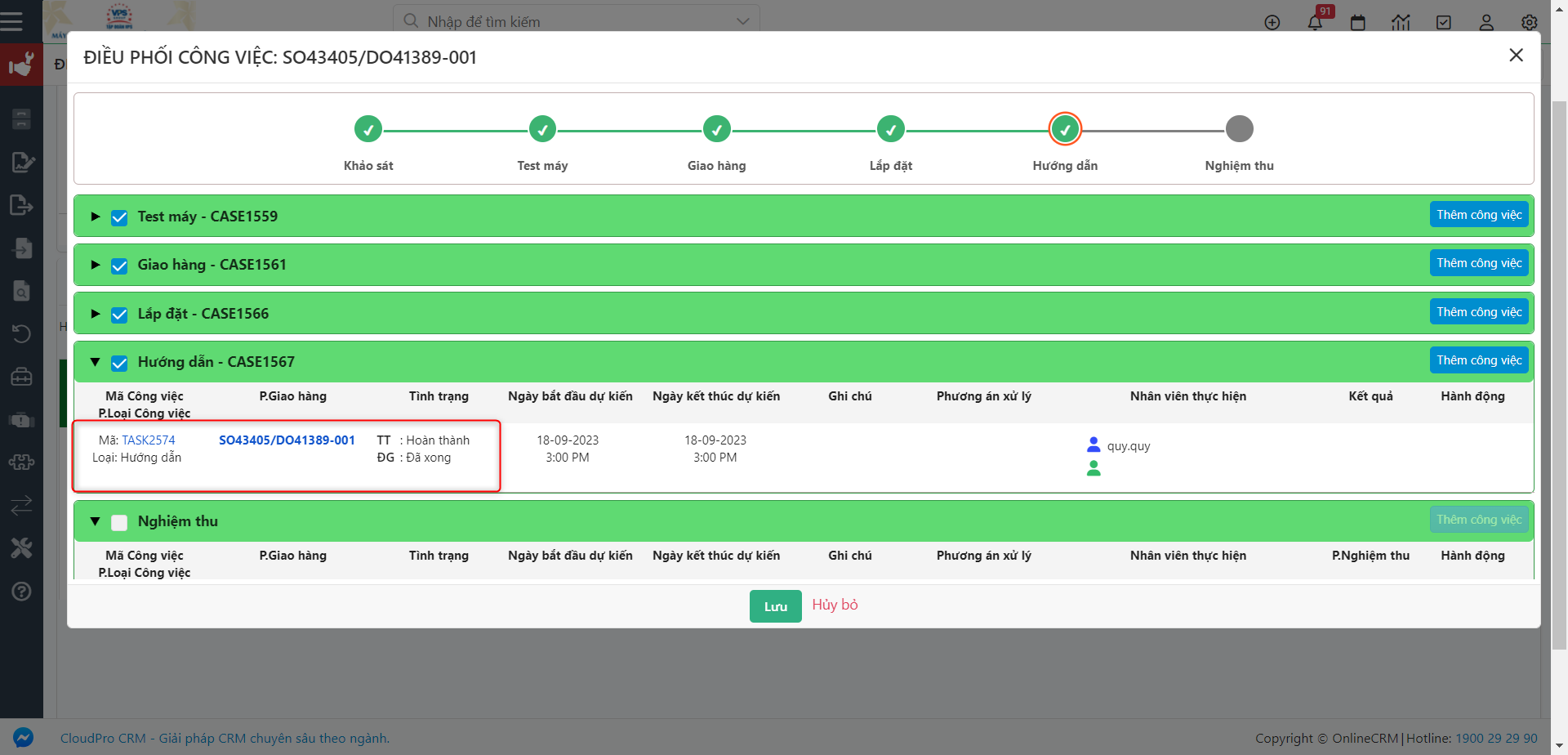Click the 'Loại: Hướng dẫn' task type text
The width and height of the screenshot is (1568, 755).
(136, 458)
